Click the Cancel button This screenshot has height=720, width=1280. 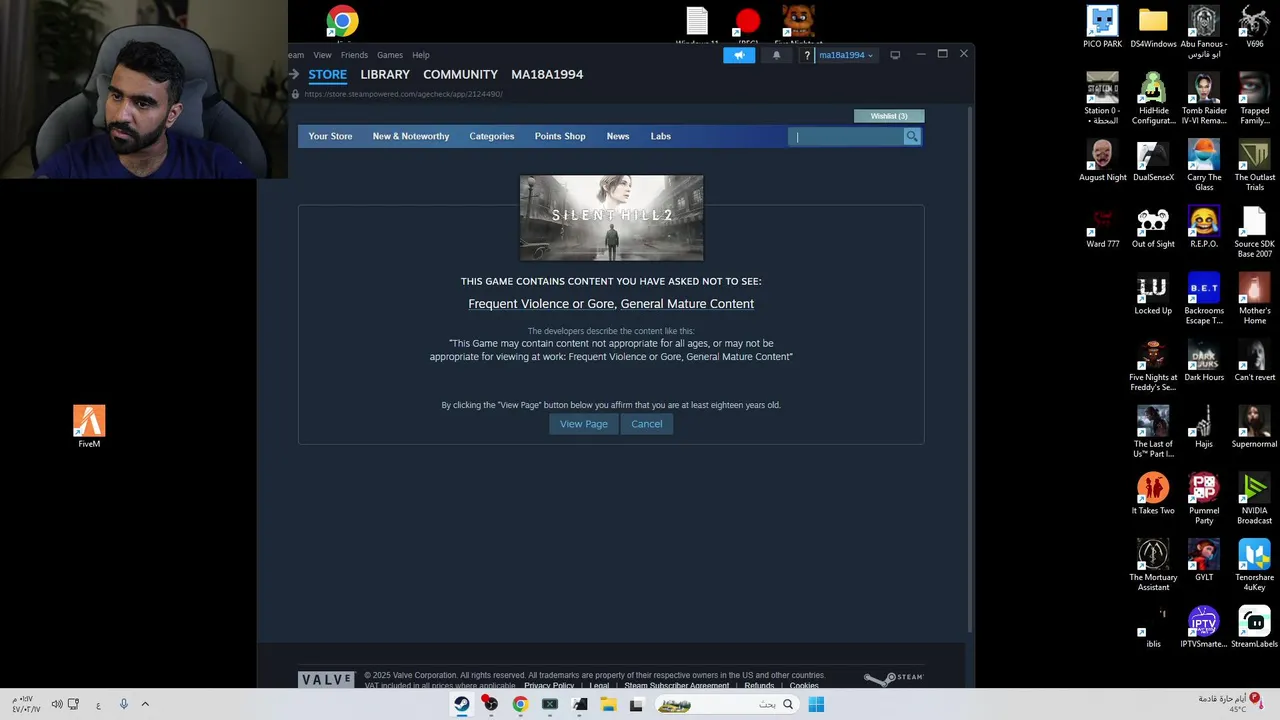click(647, 424)
